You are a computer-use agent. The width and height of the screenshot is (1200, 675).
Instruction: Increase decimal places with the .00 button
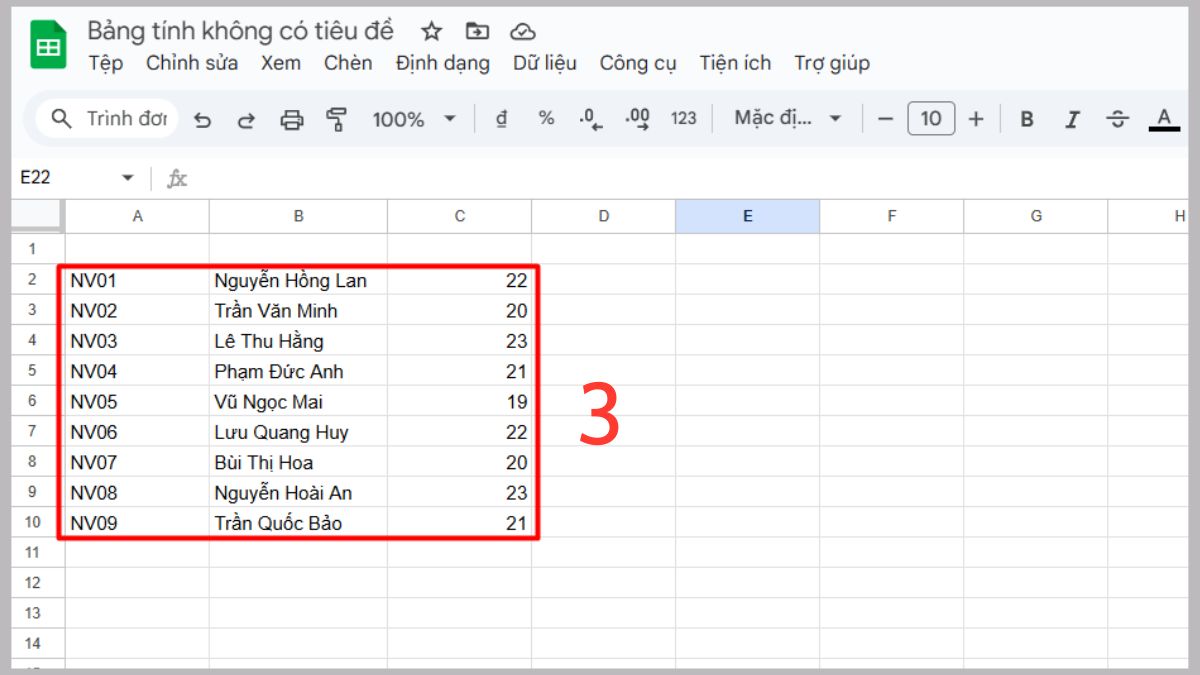point(634,118)
